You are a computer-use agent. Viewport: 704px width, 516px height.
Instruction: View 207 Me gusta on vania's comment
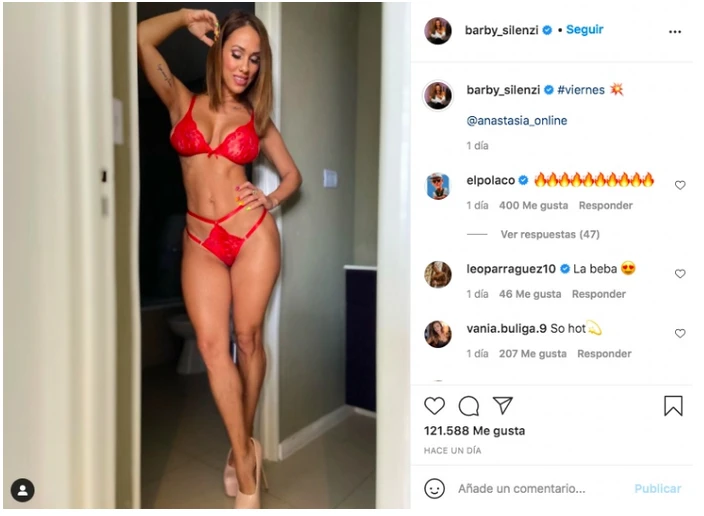pos(532,354)
